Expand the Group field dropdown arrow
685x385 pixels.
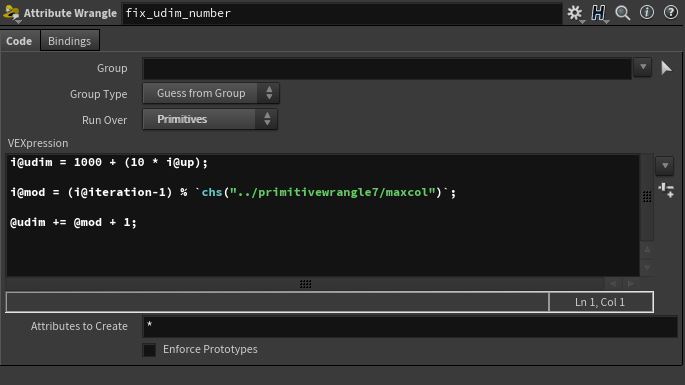(643, 67)
